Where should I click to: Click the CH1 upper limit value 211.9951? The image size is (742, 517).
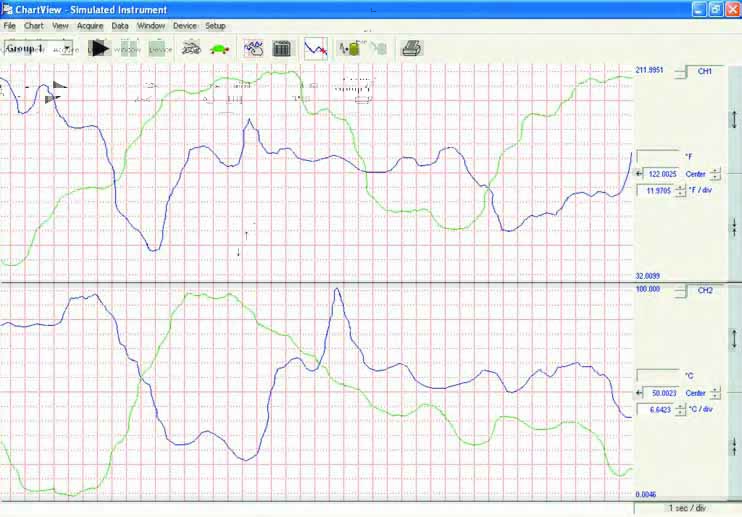[x=649, y=70]
